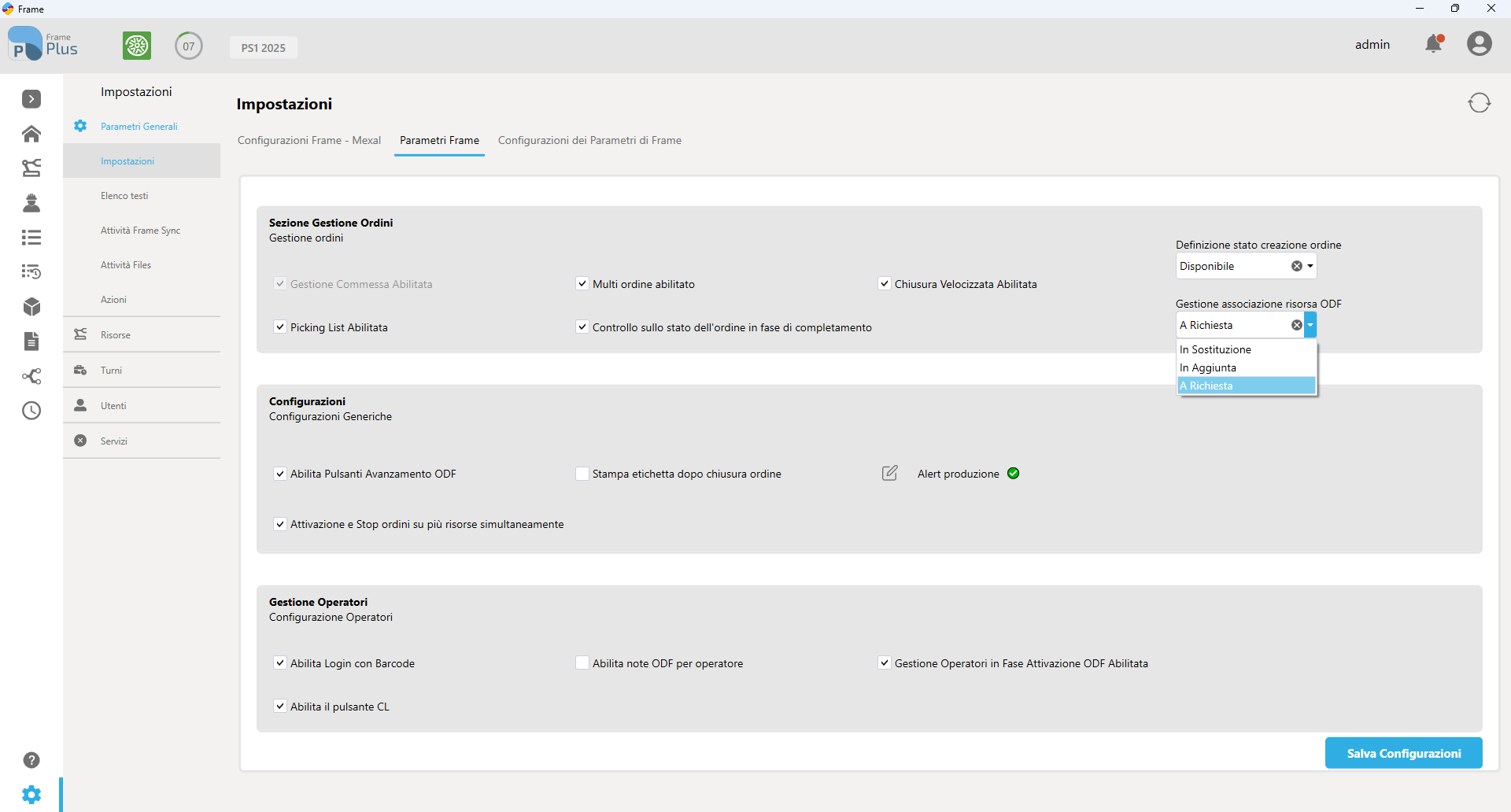Click the green wheel application icon
Image resolution: width=1511 pixels, height=812 pixels.
click(x=137, y=46)
